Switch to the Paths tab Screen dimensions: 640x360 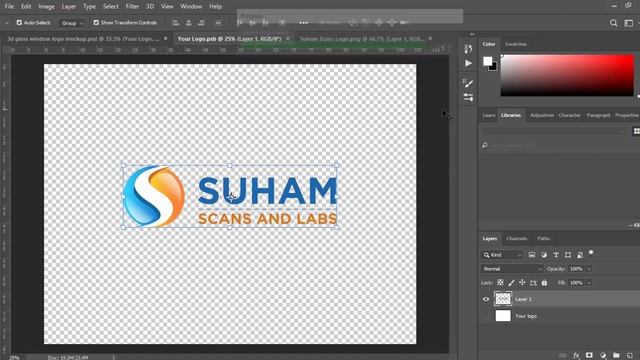click(543, 238)
